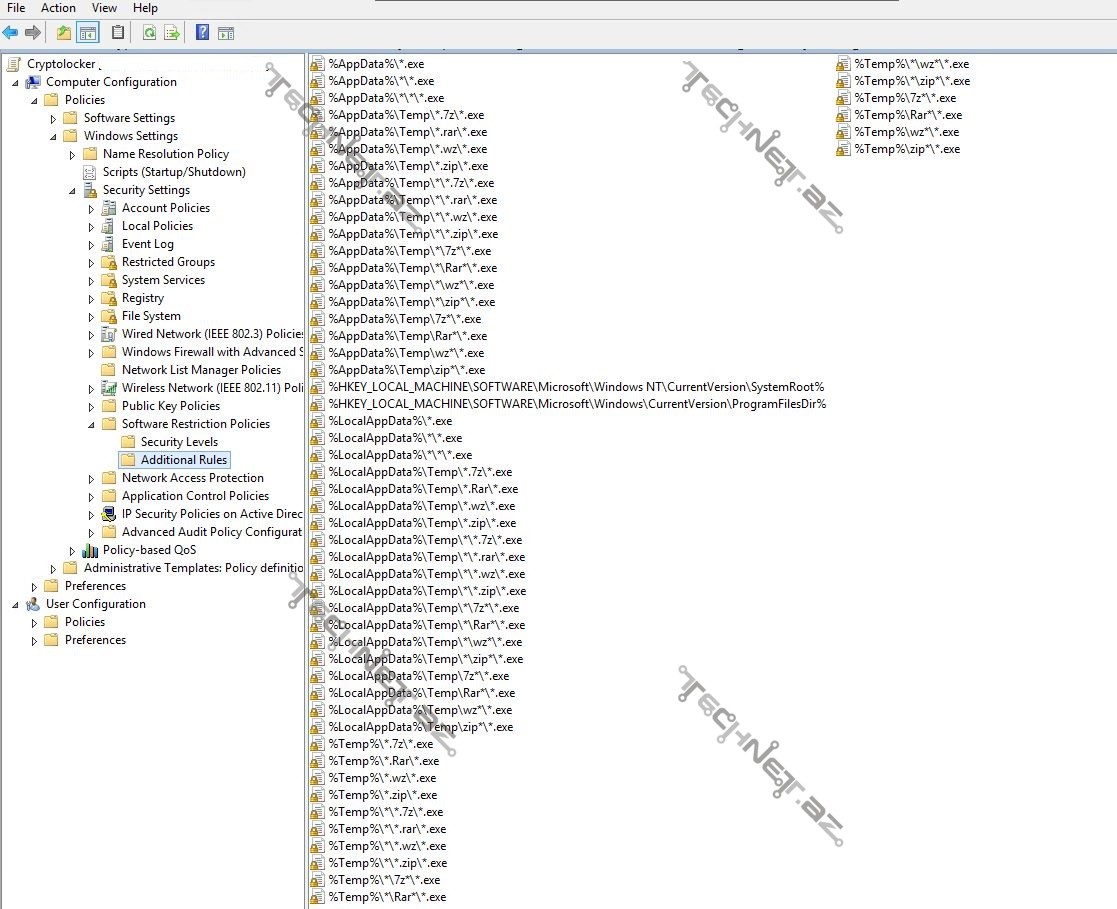The image size is (1117, 909).
Task: Click the Forward arrow toolbar icon
Action: pos(33,33)
